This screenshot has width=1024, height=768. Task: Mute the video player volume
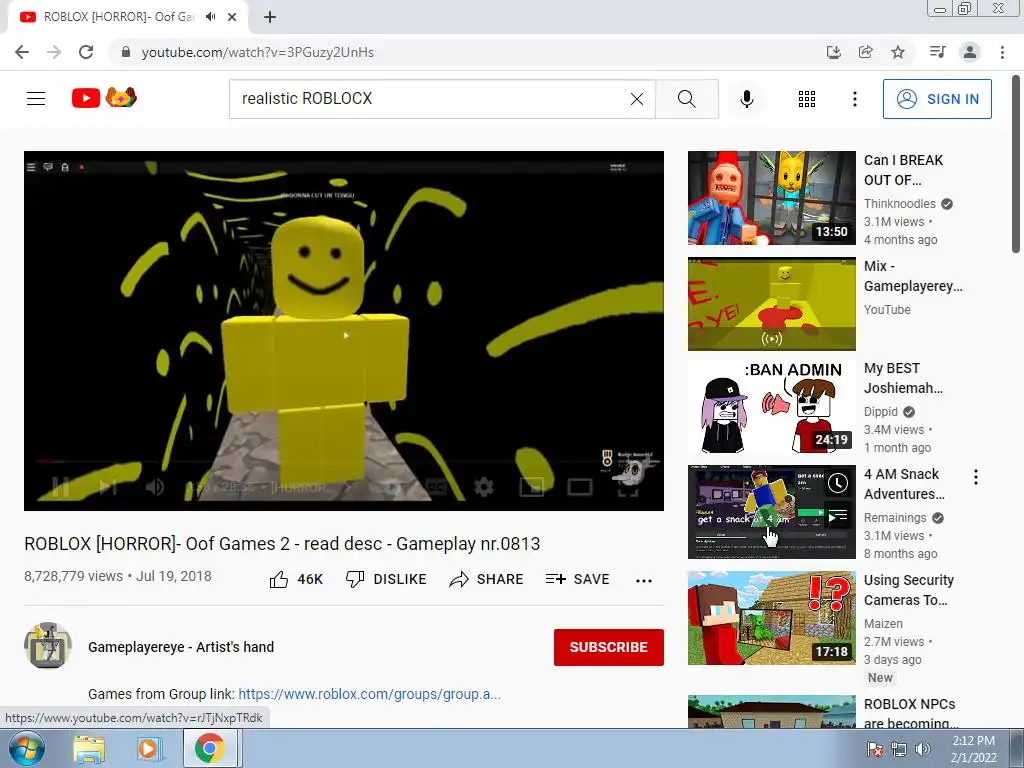155,487
